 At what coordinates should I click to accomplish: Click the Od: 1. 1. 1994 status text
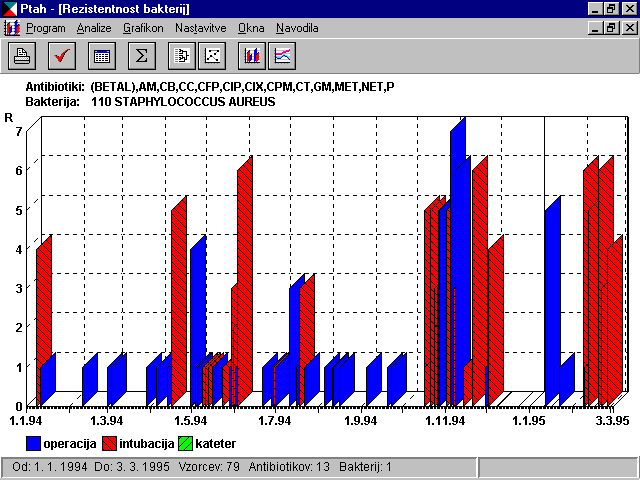(x=50, y=467)
